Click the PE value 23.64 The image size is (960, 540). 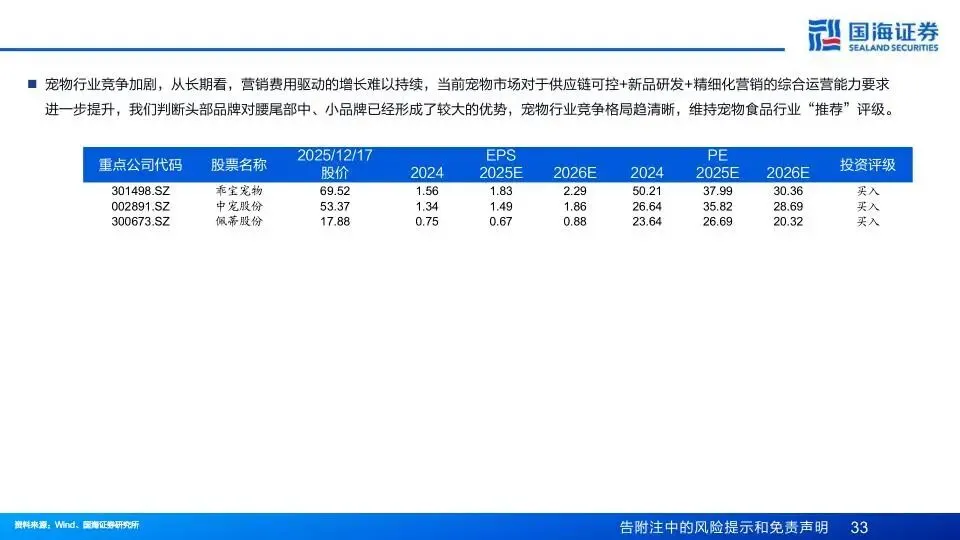click(647, 222)
